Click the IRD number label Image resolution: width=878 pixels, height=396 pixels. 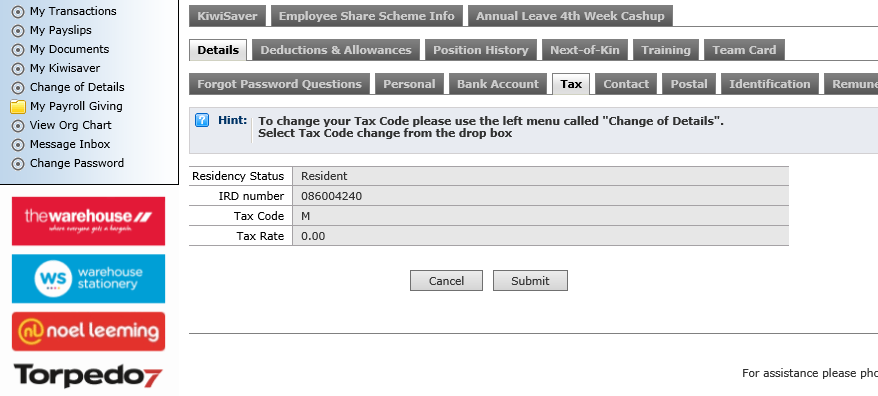tap(251, 196)
